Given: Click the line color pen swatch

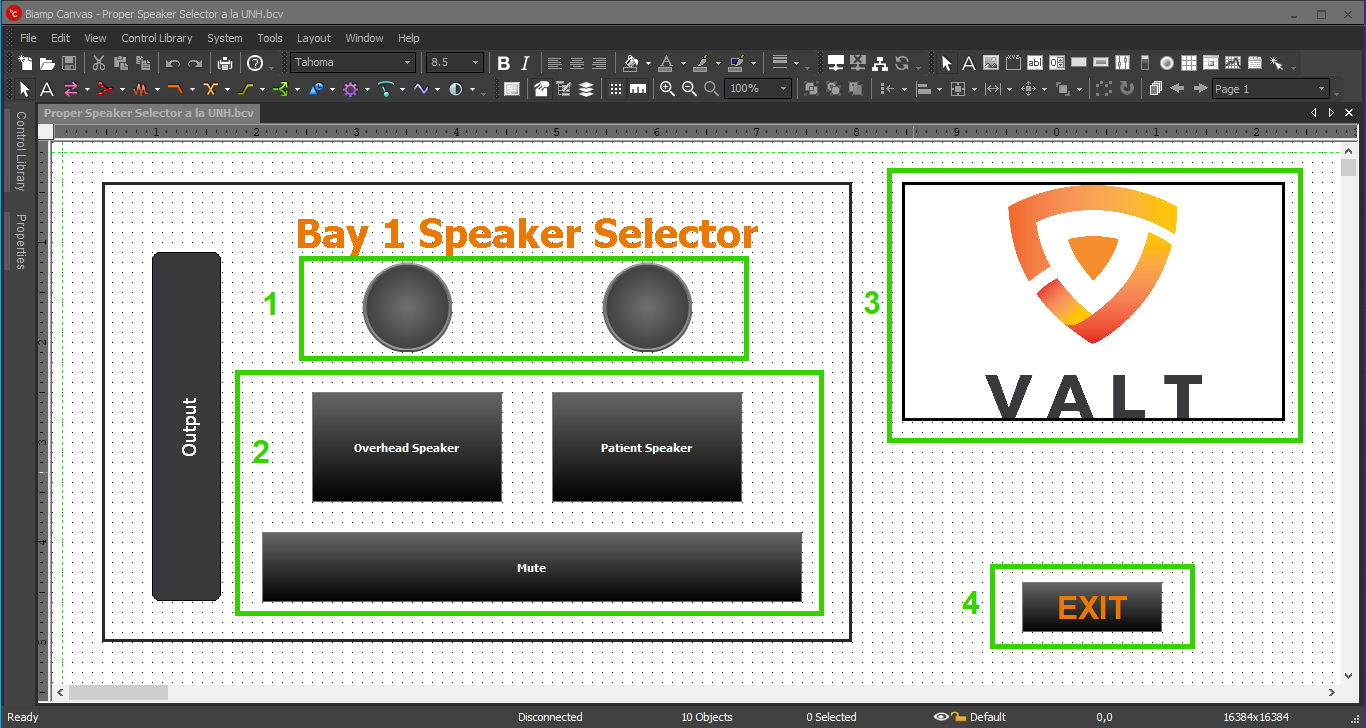Looking at the screenshot, I should click(701, 63).
